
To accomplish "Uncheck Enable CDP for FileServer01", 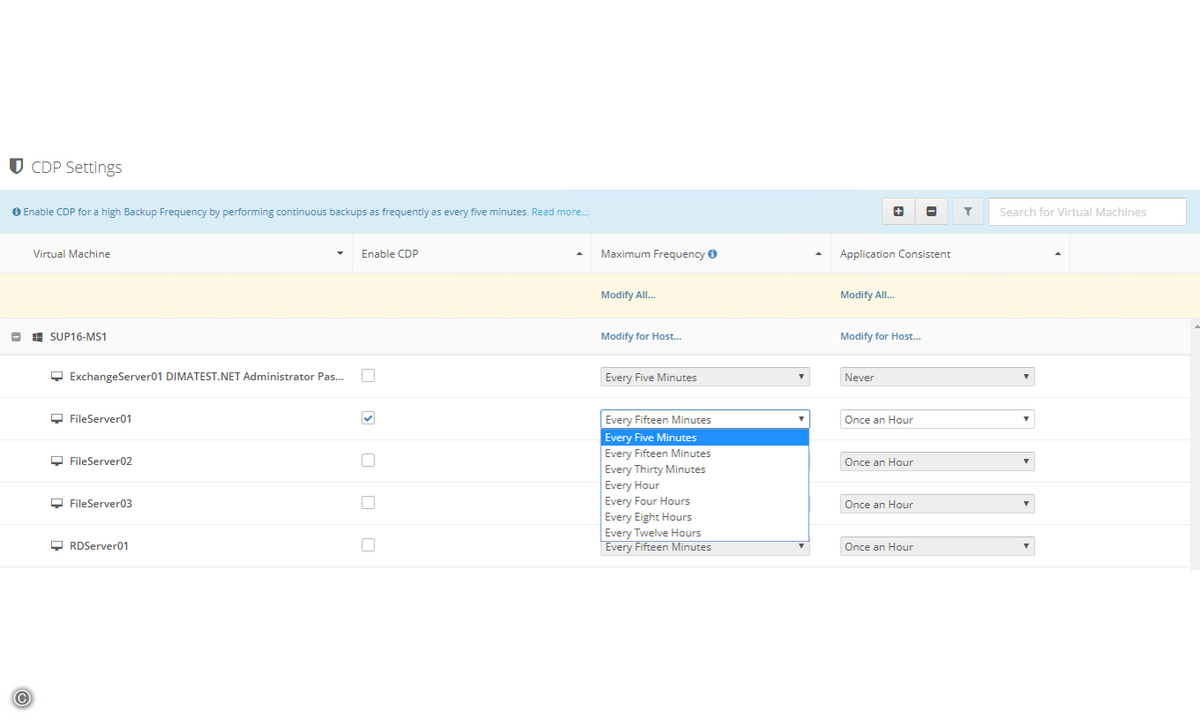I will (x=368, y=418).
